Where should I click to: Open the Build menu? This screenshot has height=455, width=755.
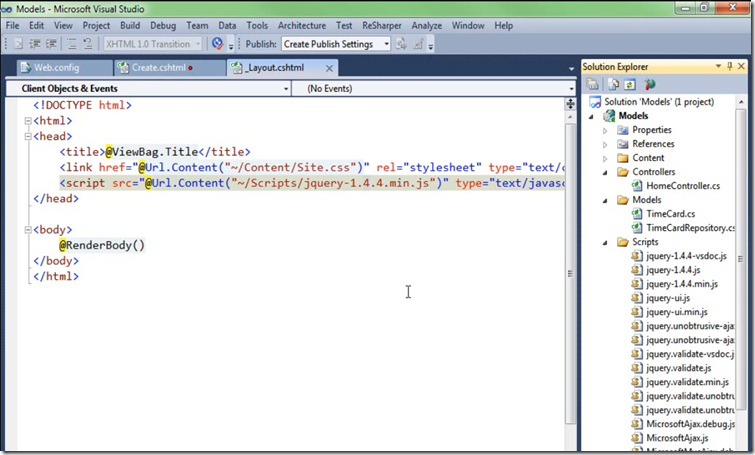coord(130,26)
